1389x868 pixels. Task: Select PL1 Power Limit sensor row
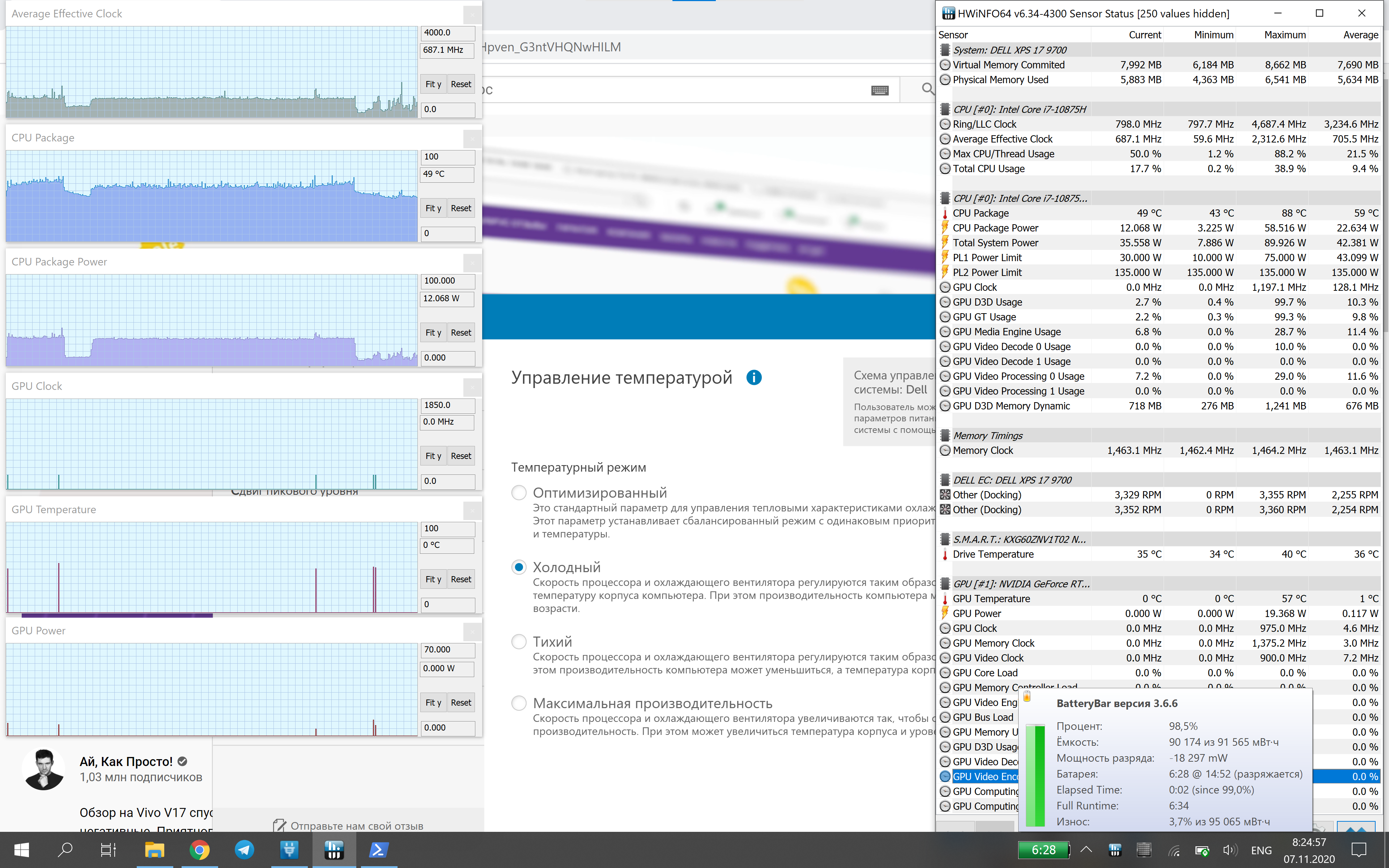tap(1159, 258)
